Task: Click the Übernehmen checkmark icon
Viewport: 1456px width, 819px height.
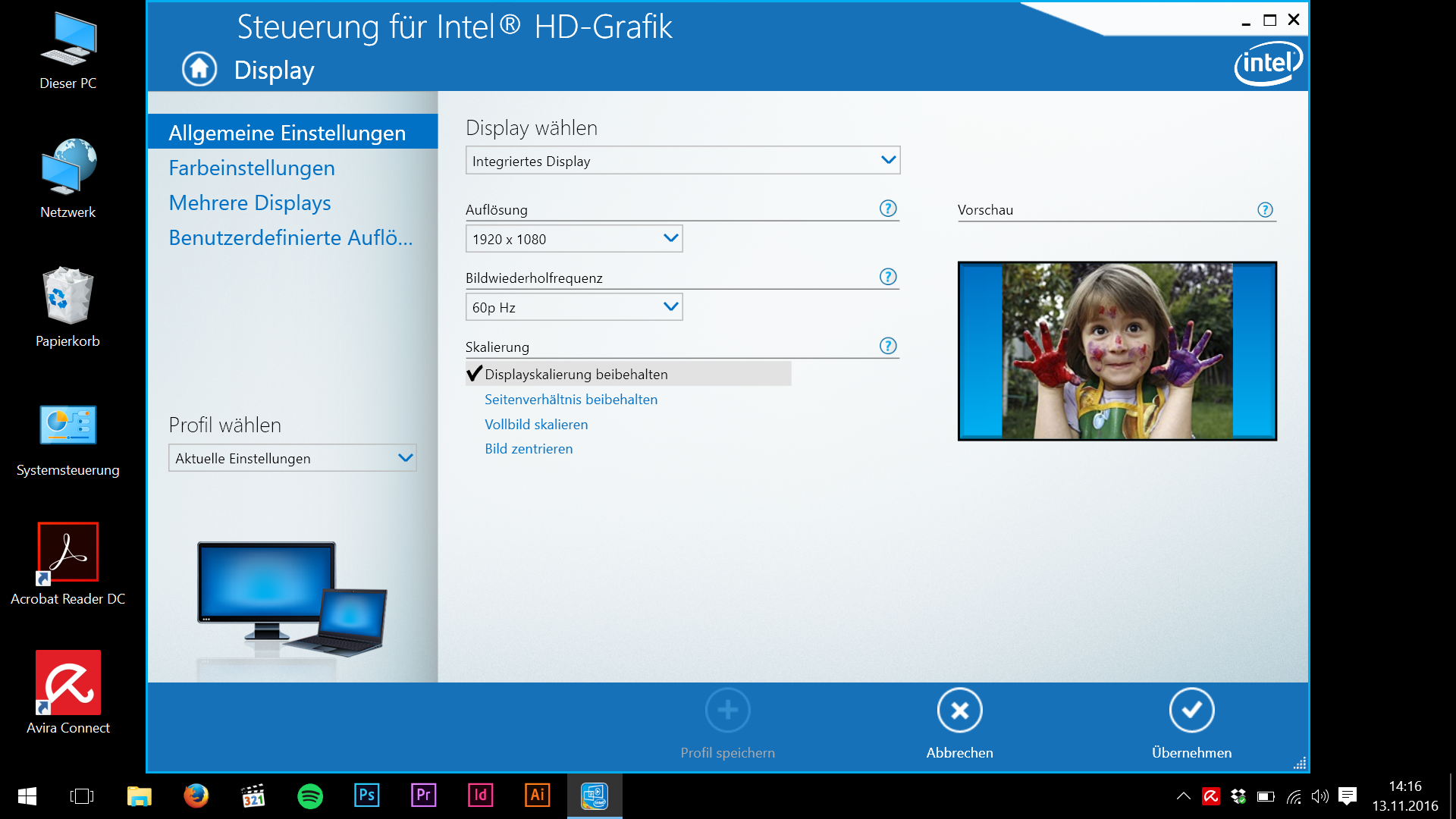Action: coord(1191,711)
